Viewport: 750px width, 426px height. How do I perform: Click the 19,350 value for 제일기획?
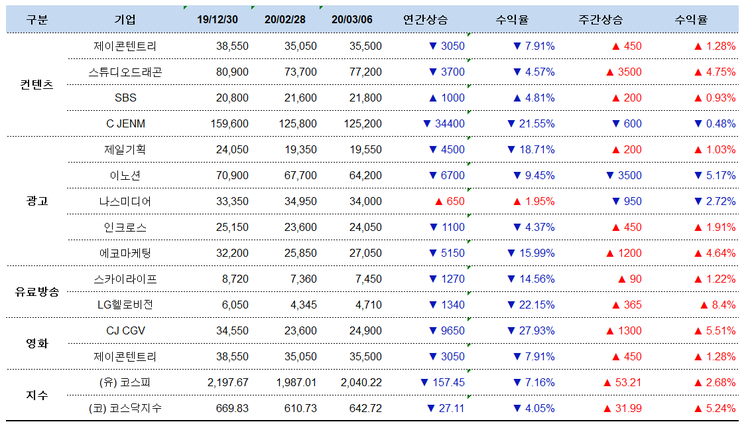click(x=300, y=150)
